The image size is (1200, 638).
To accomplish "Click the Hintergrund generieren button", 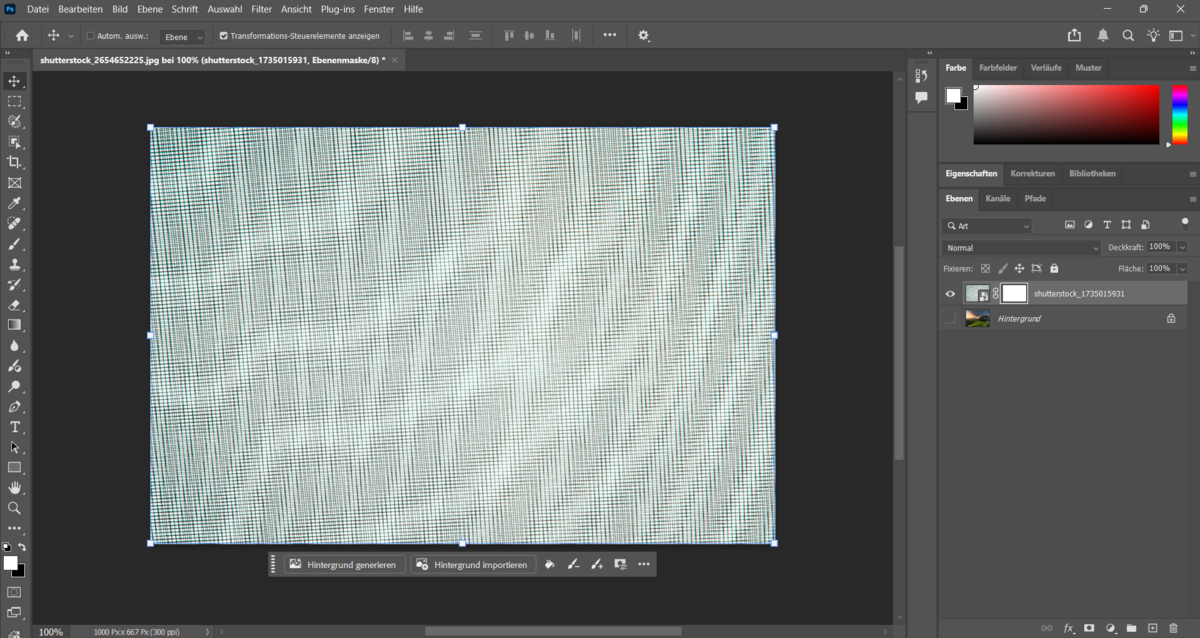I will coord(344,564).
